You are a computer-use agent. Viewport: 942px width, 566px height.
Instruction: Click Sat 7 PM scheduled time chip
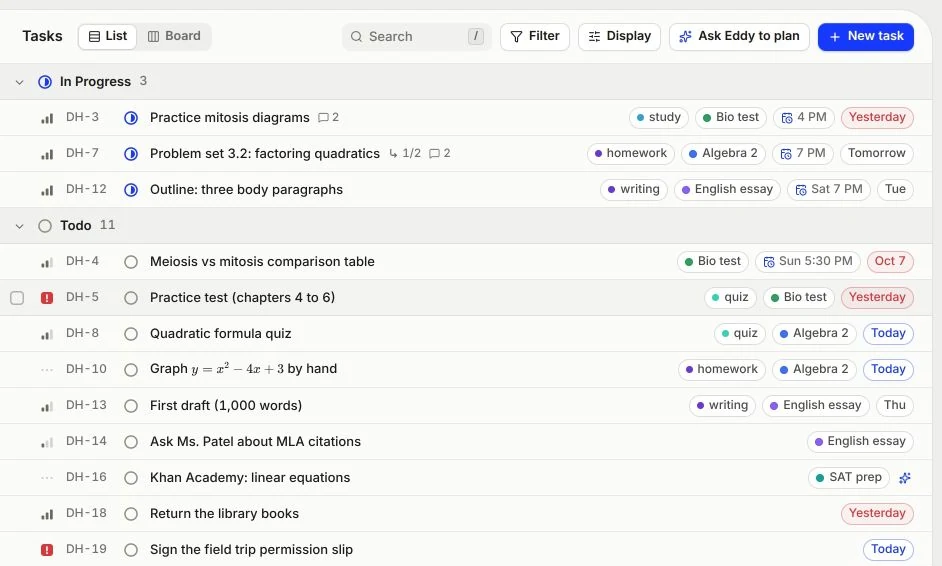[x=829, y=189]
